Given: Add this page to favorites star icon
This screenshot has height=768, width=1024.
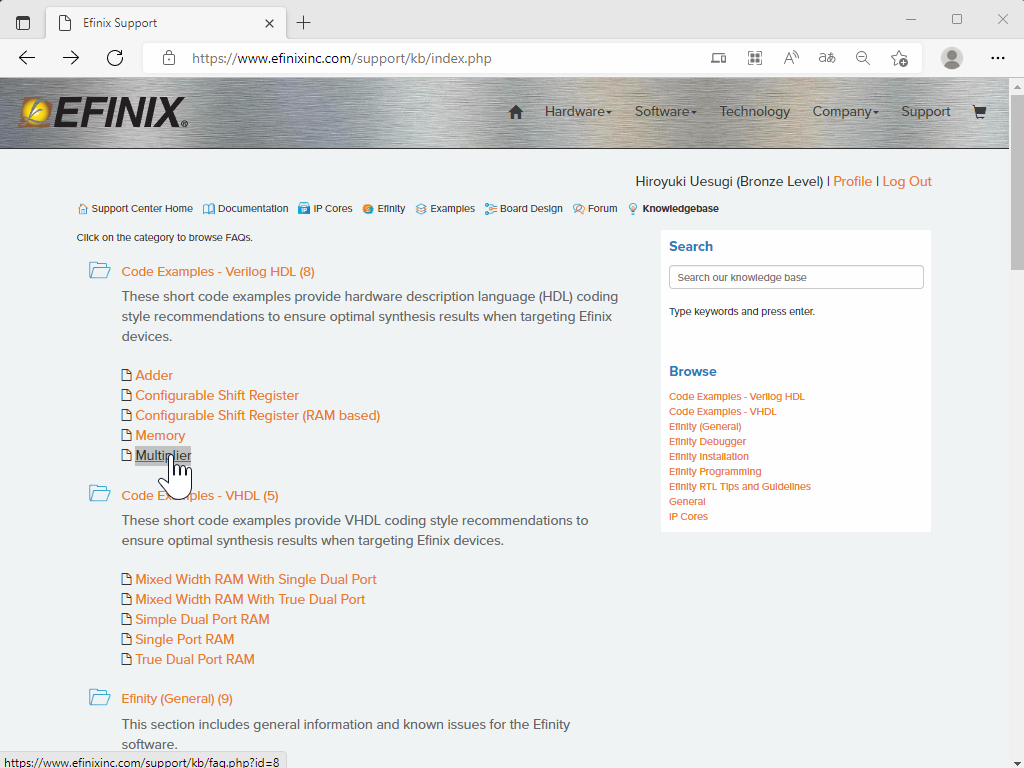Looking at the screenshot, I should pyautogui.click(x=899, y=58).
